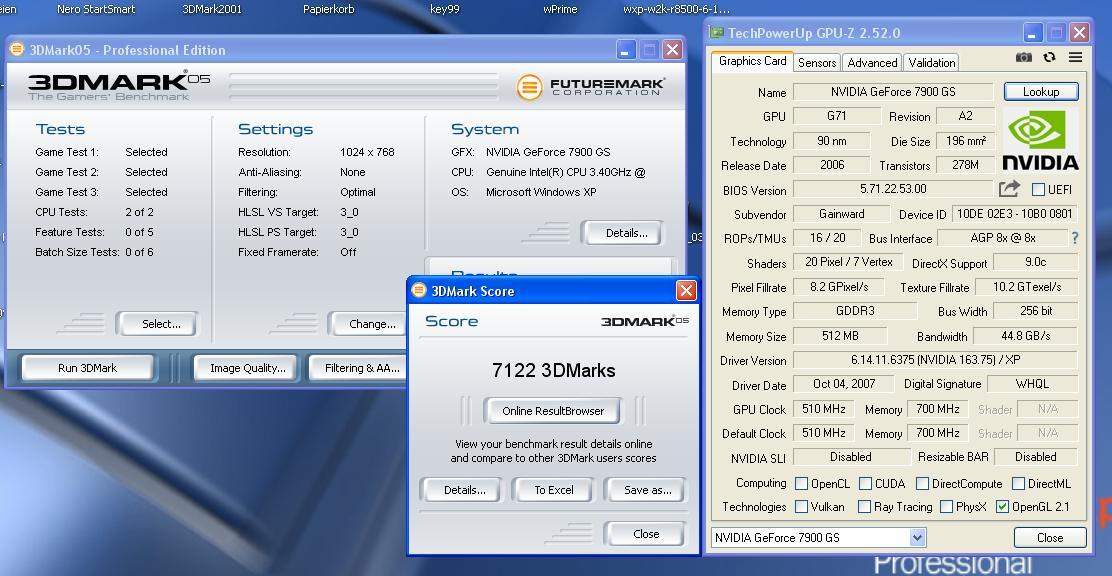Screen dimensions: 1112x576
Task: Click the GPU-Z refresh icon
Action: (1049, 58)
